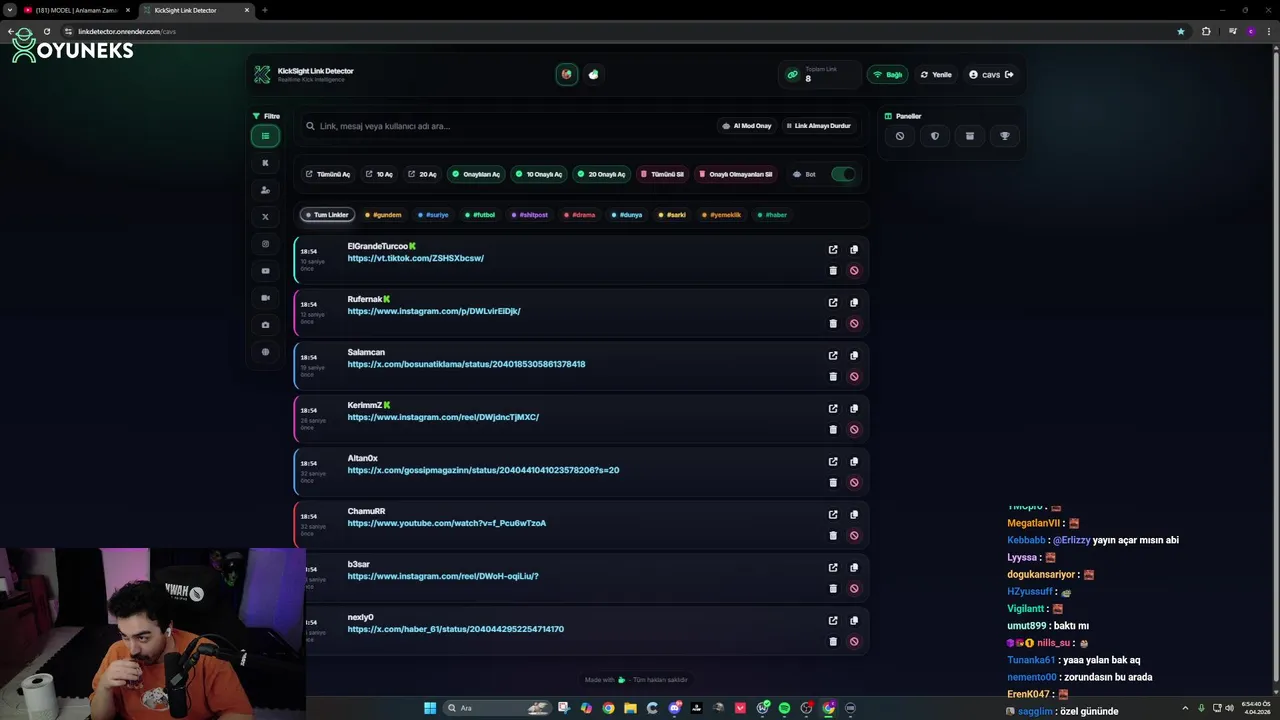Filter by X (Twitter) links icon
This screenshot has width=1280, height=720.
coord(265,217)
